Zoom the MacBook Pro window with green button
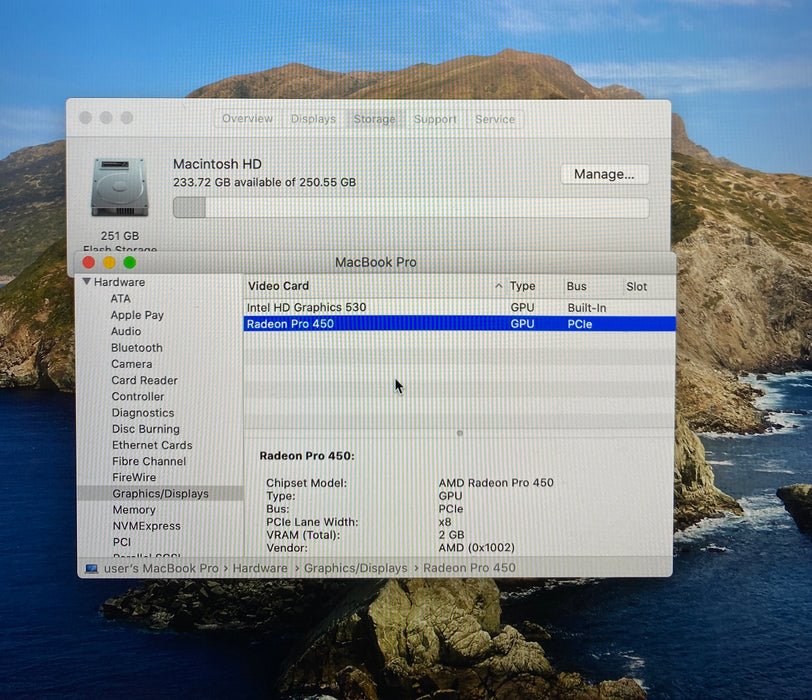812x700 pixels. click(x=129, y=262)
